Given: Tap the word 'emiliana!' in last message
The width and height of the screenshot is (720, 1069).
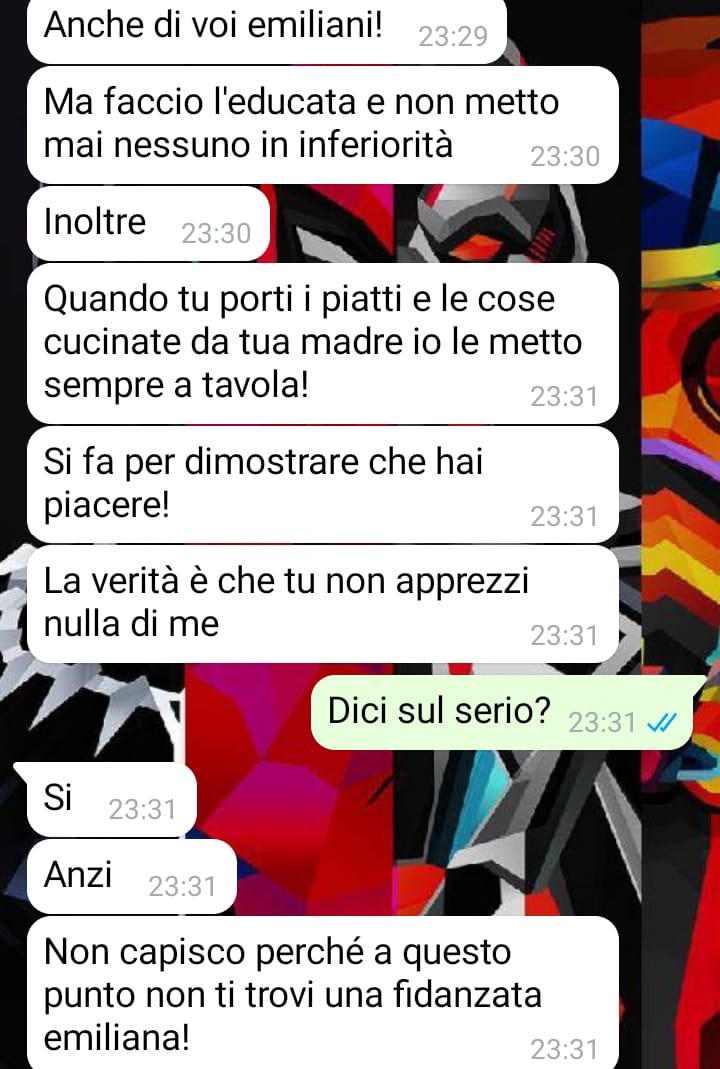Looking at the screenshot, I should (x=117, y=1039).
